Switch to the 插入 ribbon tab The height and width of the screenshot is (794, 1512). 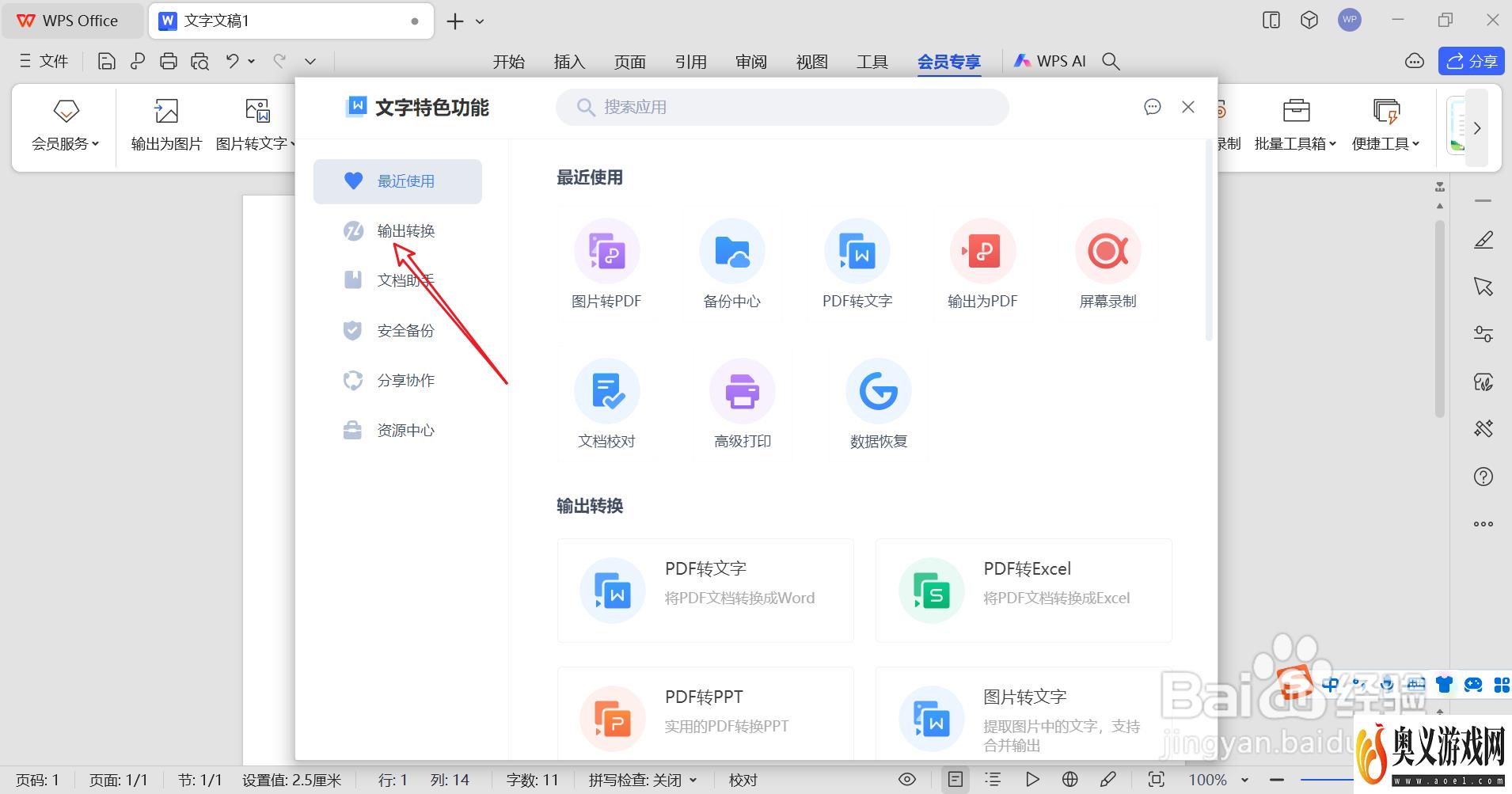[569, 62]
